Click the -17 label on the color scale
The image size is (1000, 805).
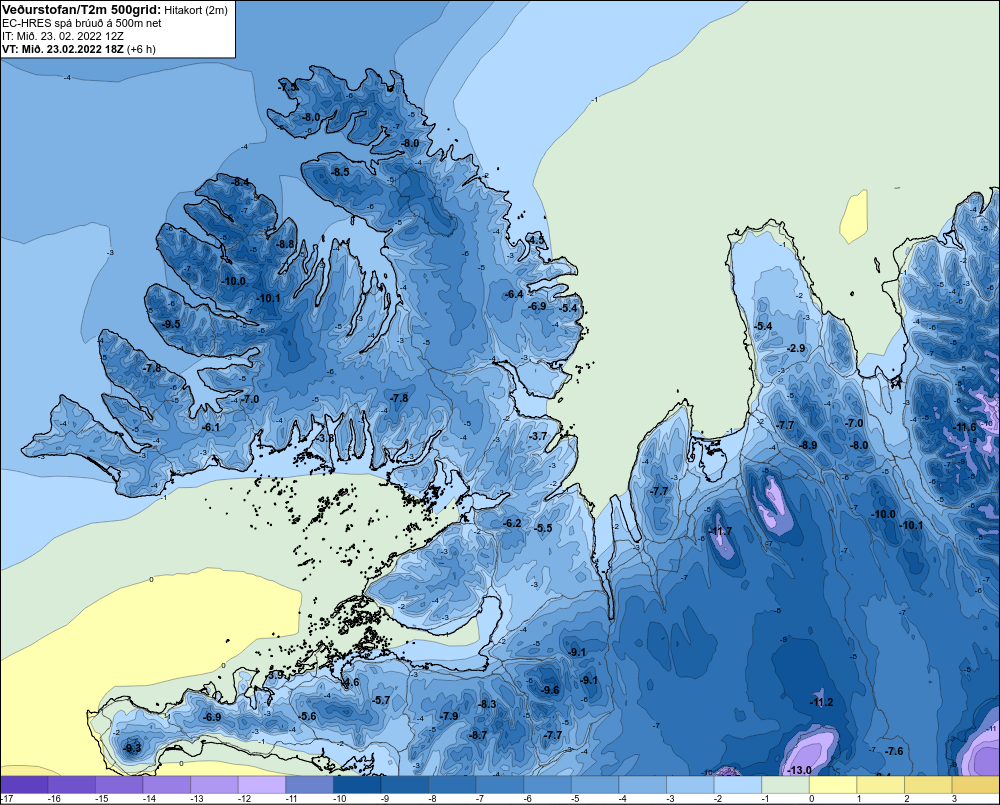coord(8,799)
